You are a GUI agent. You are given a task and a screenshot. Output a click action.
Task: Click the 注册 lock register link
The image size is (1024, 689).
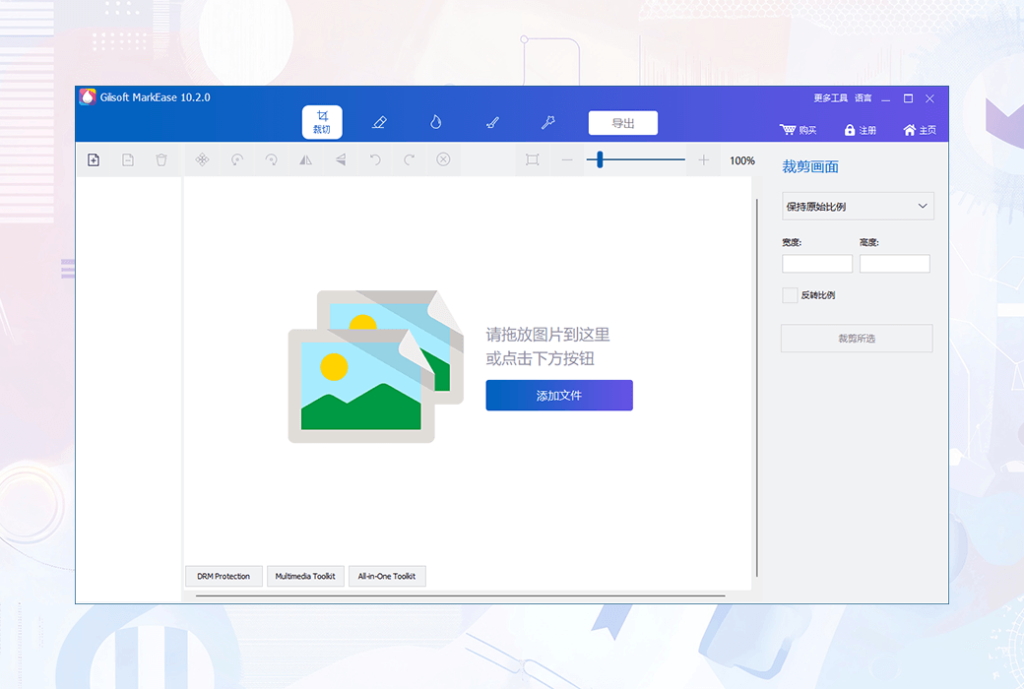point(860,130)
